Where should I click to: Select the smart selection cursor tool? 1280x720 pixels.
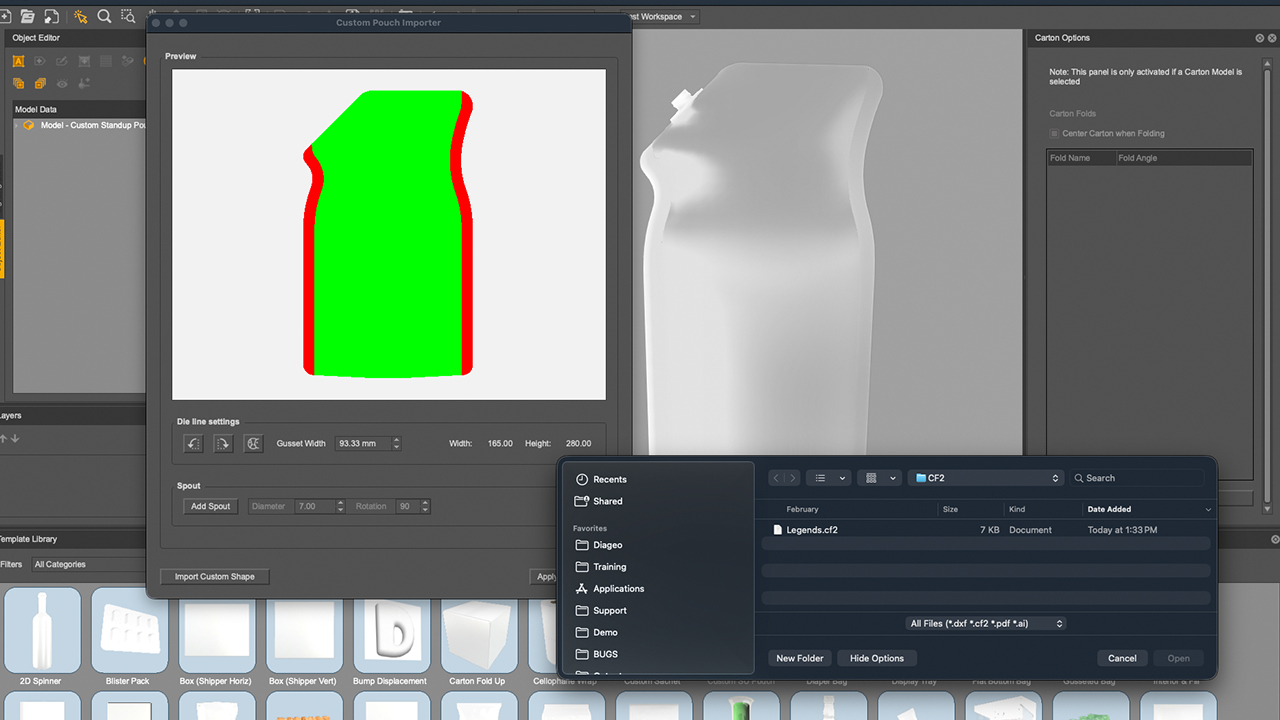click(x=80, y=17)
